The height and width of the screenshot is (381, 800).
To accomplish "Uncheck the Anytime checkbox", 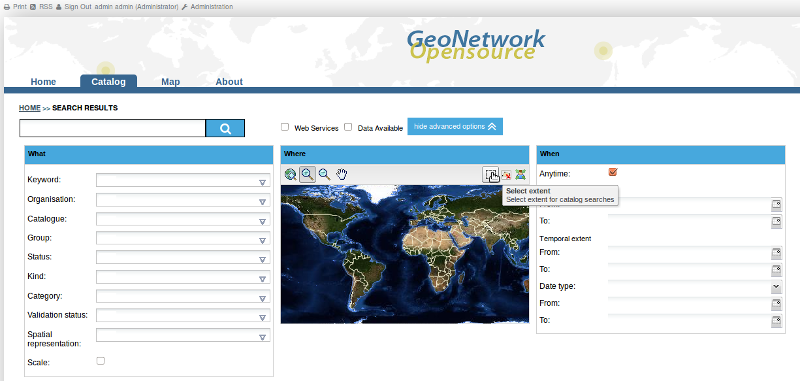I will pyautogui.click(x=613, y=172).
